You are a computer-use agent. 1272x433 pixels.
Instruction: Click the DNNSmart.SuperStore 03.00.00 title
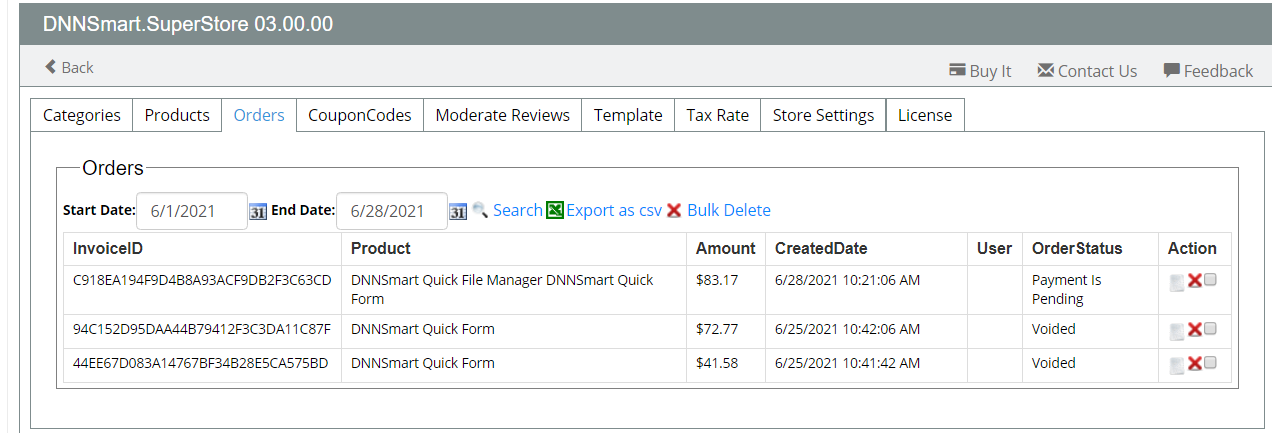(x=188, y=24)
